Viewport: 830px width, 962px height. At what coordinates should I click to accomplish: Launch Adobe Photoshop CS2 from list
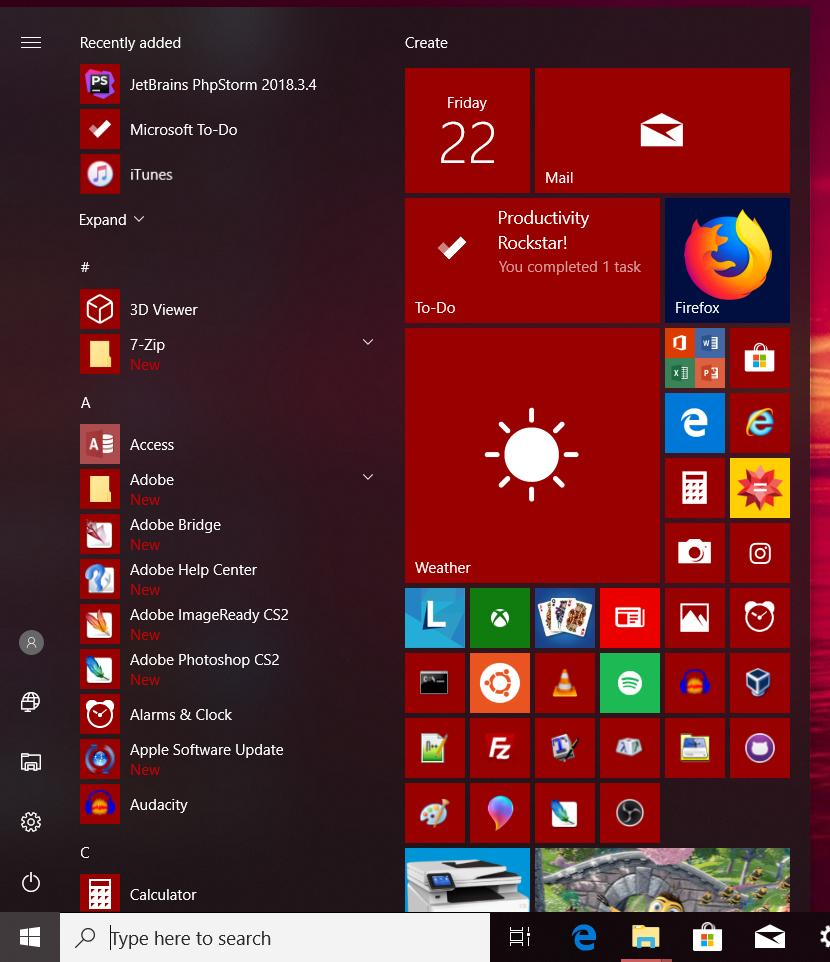click(x=227, y=669)
